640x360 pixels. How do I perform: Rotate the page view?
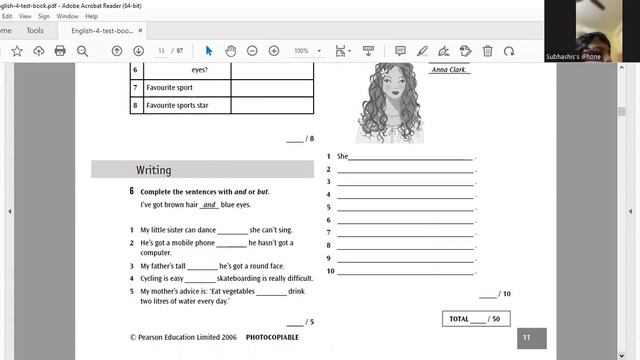509,51
